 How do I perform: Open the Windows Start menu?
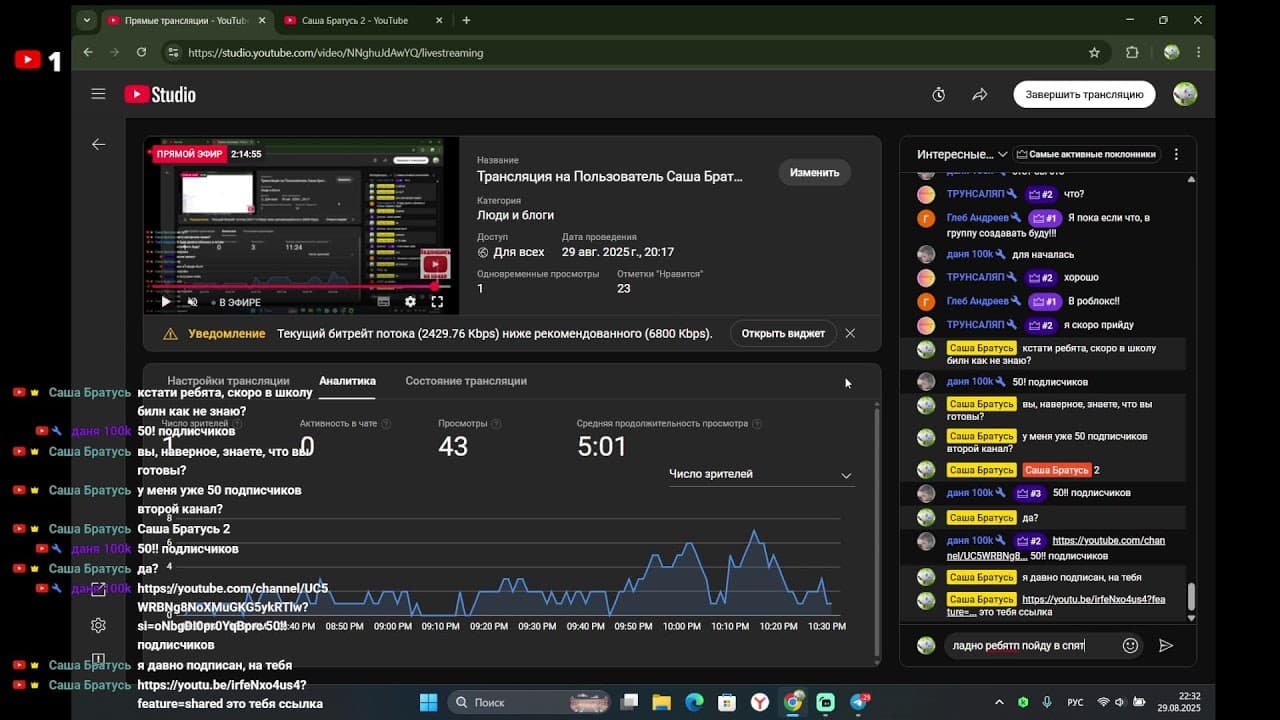pyautogui.click(x=428, y=702)
